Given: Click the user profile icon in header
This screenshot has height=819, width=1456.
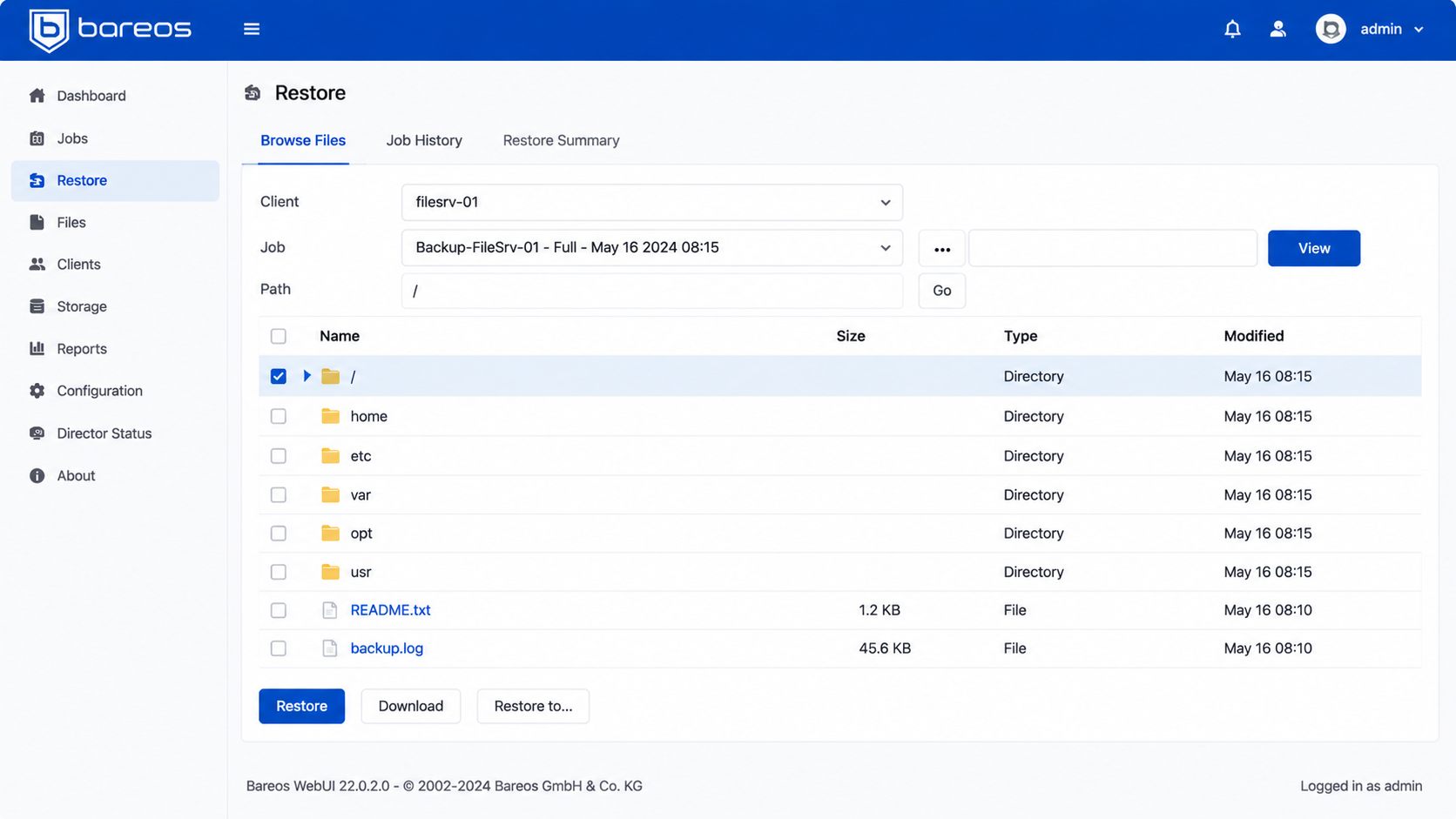Looking at the screenshot, I should (x=1277, y=29).
